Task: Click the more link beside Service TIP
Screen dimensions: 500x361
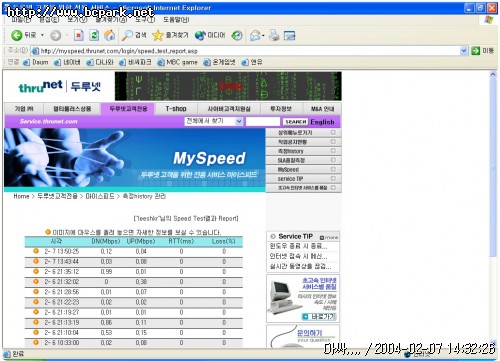Action: pyautogui.click(x=329, y=237)
